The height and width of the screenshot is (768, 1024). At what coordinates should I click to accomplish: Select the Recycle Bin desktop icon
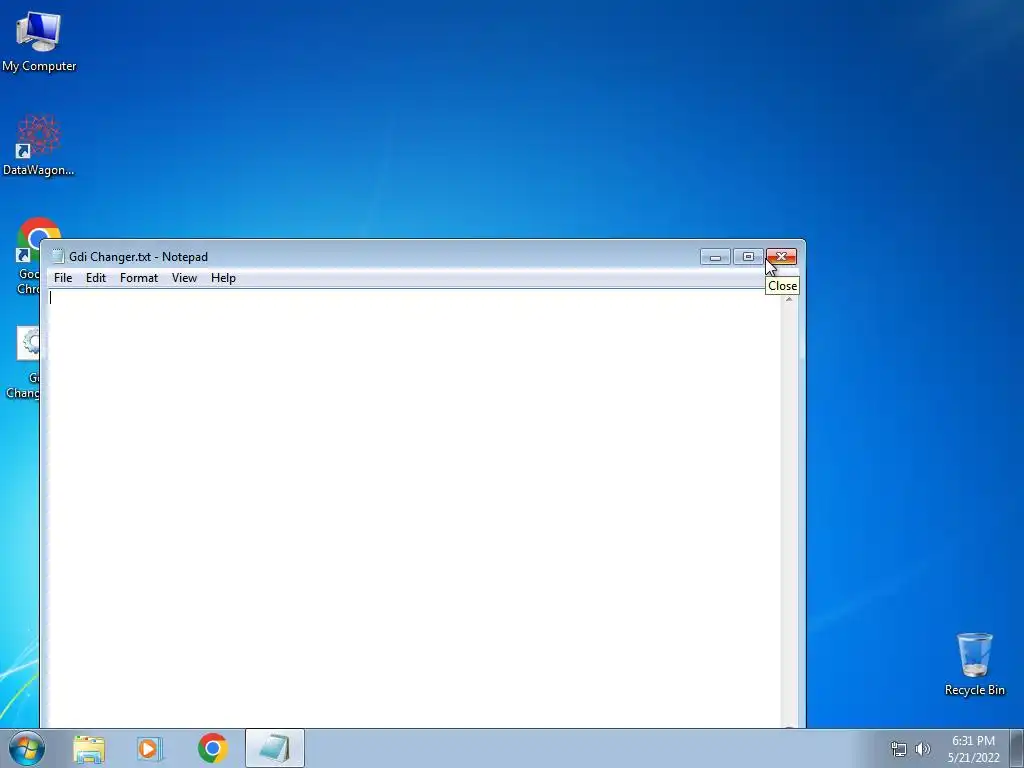pos(974,664)
